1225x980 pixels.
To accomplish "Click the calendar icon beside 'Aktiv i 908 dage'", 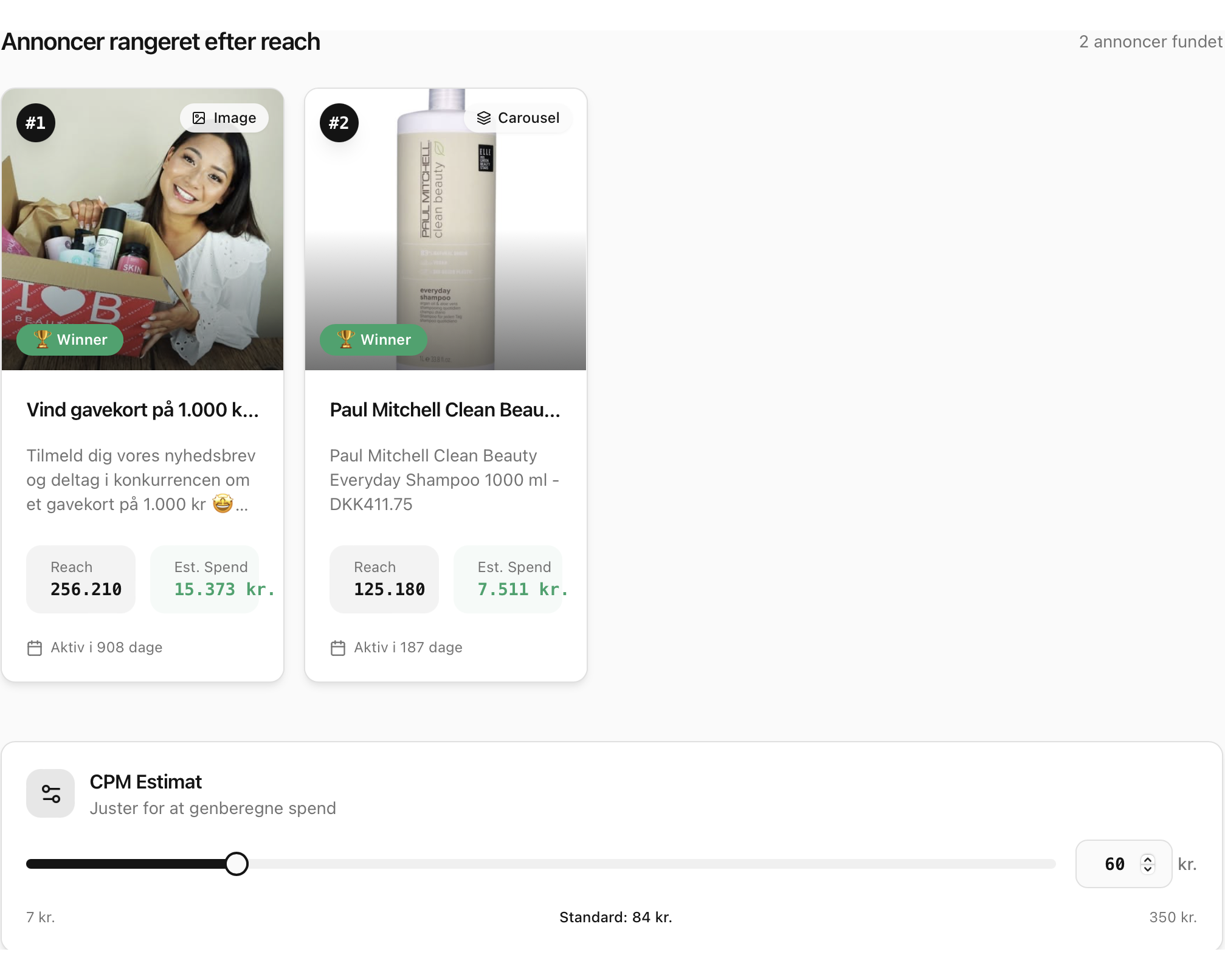I will [35, 648].
